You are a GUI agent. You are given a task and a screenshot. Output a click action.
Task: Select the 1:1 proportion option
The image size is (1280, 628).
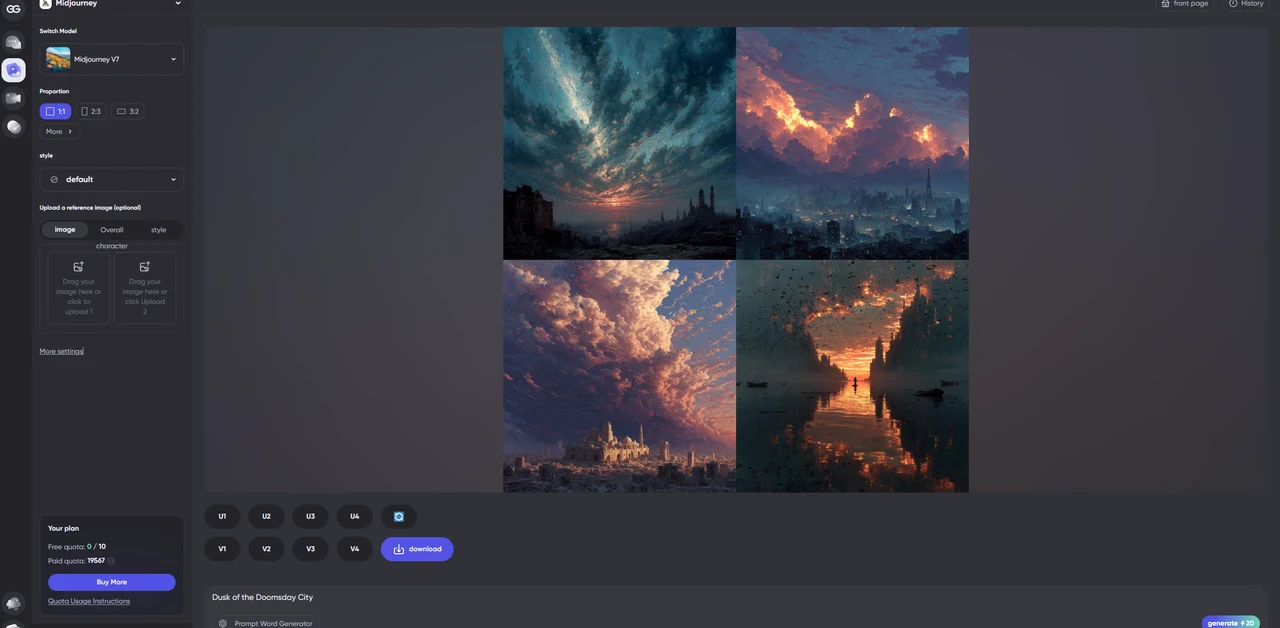(55, 111)
